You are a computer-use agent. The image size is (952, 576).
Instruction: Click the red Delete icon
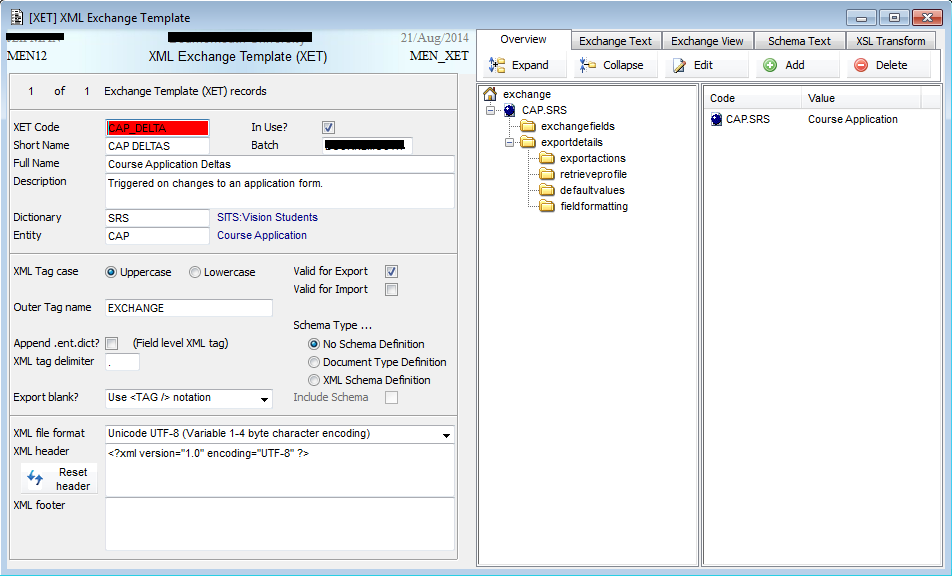coord(860,65)
